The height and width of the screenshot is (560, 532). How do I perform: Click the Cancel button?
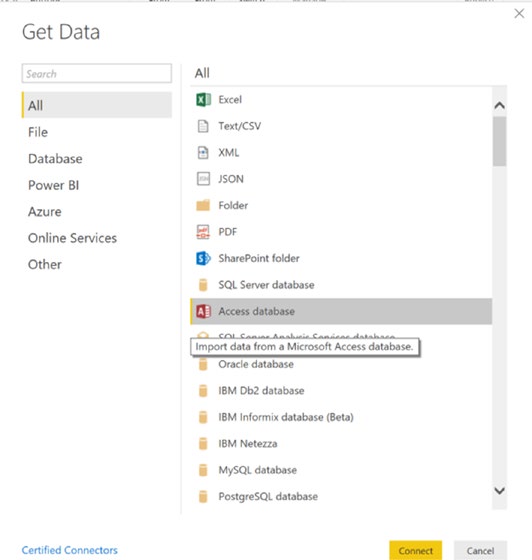click(x=480, y=551)
